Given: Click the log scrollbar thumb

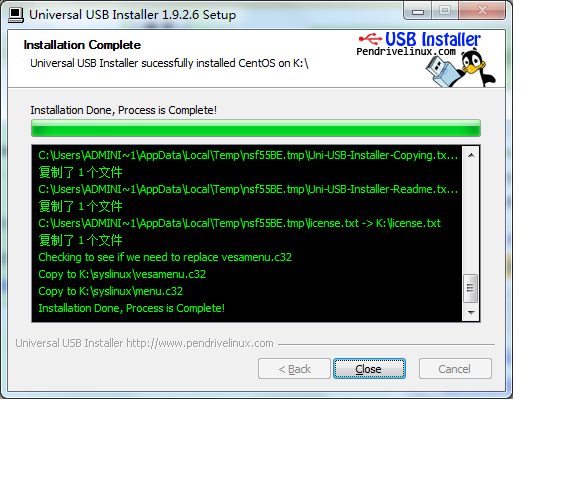Looking at the screenshot, I should coord(471,288).
